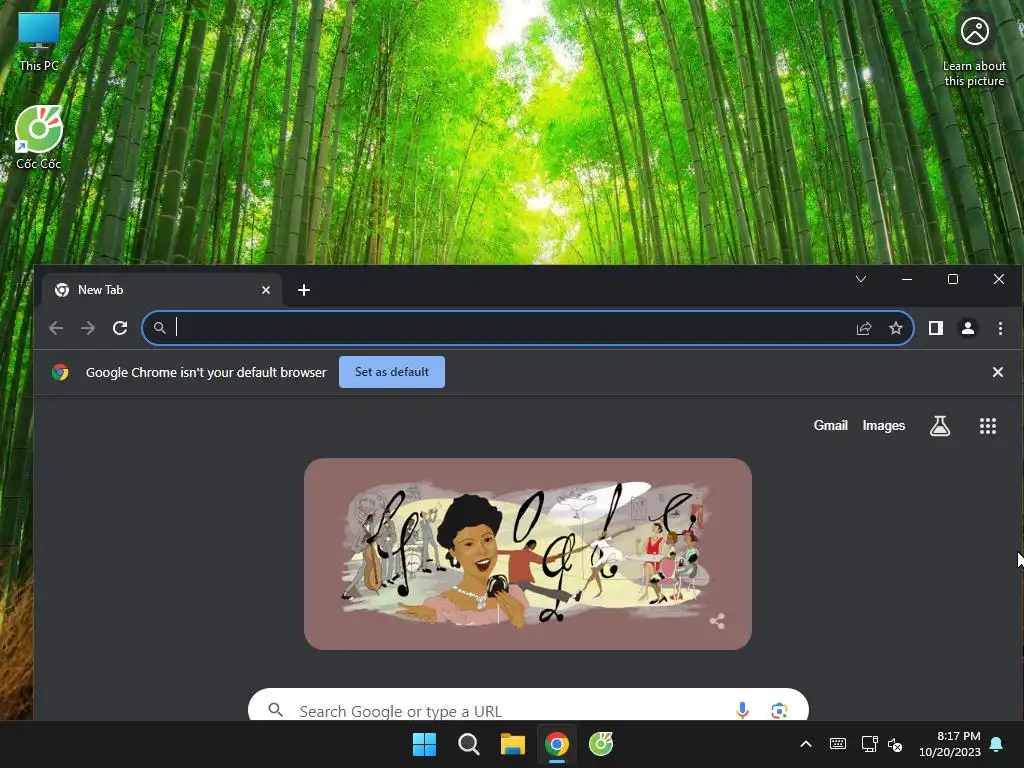Show hidden system tray icons
Image resolution: width=1024 pixels, height=768 pixels.
806,744
